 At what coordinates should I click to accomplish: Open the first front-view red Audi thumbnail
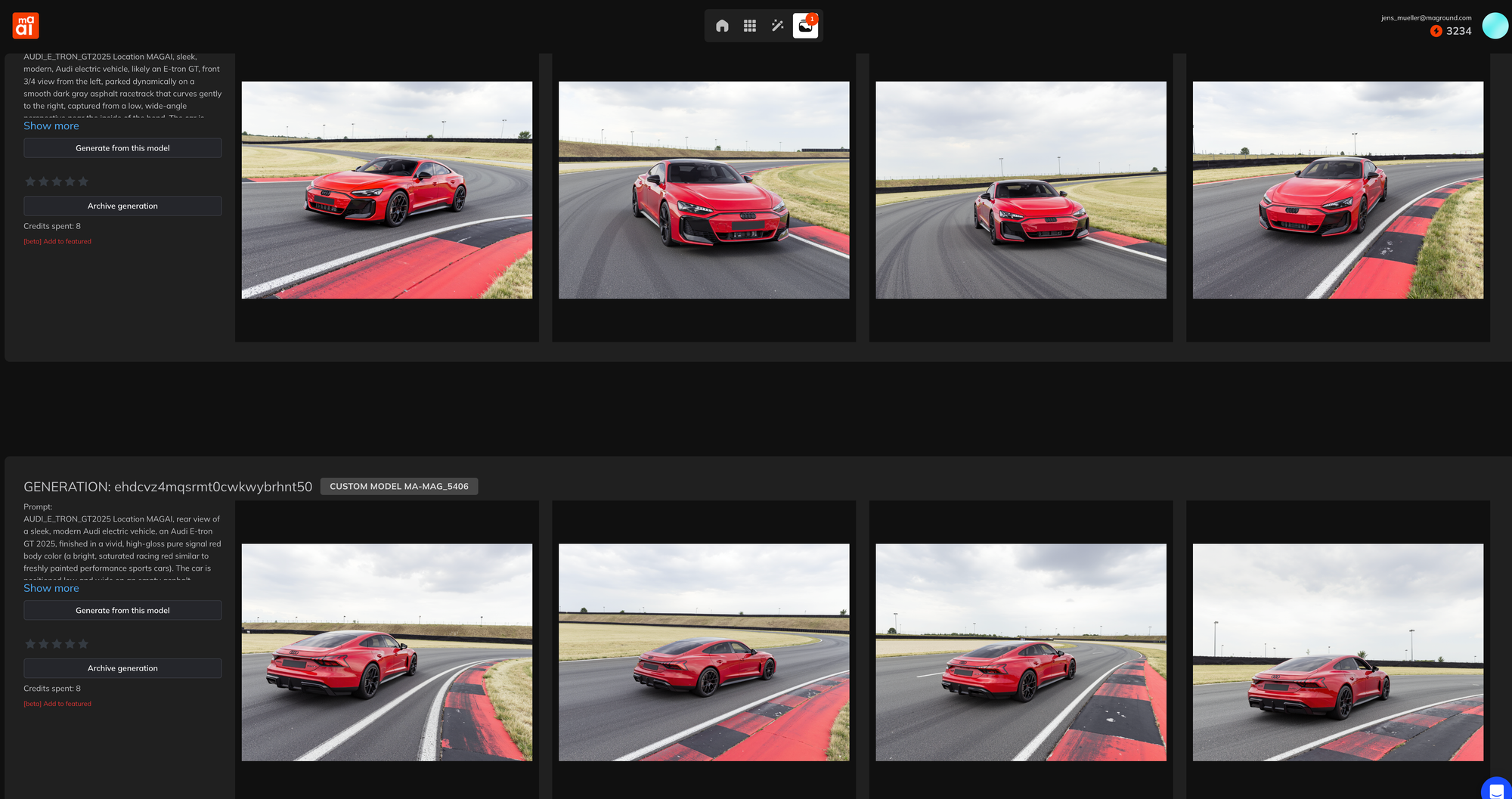pos(387,190)
